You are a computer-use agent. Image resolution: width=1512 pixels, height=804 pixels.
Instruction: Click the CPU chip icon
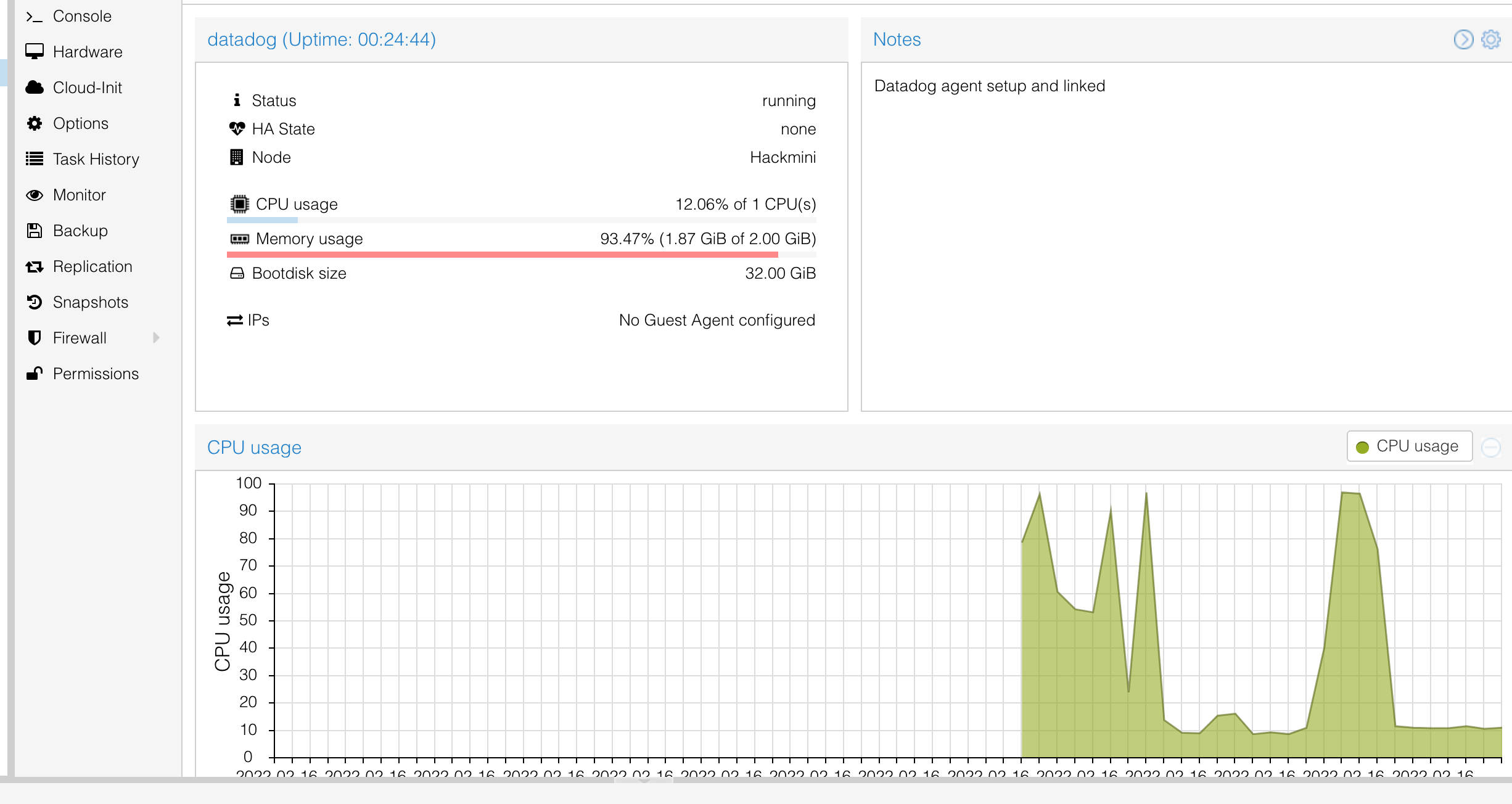pyautogui.click(x=239, y=204)
